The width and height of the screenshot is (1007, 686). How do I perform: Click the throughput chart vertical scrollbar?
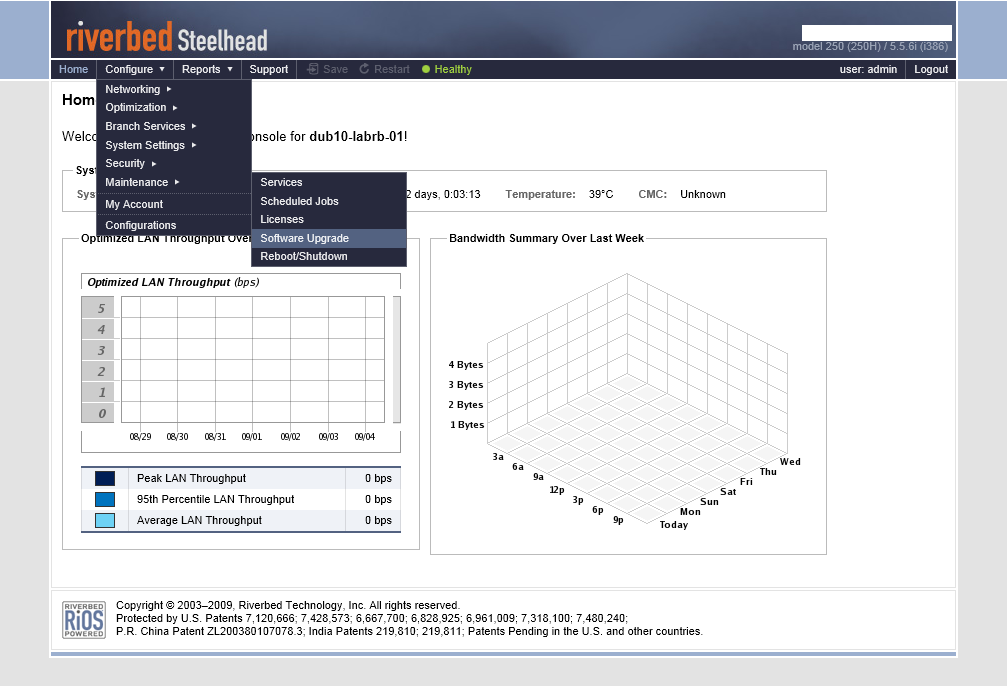click(x=397, y=360)
